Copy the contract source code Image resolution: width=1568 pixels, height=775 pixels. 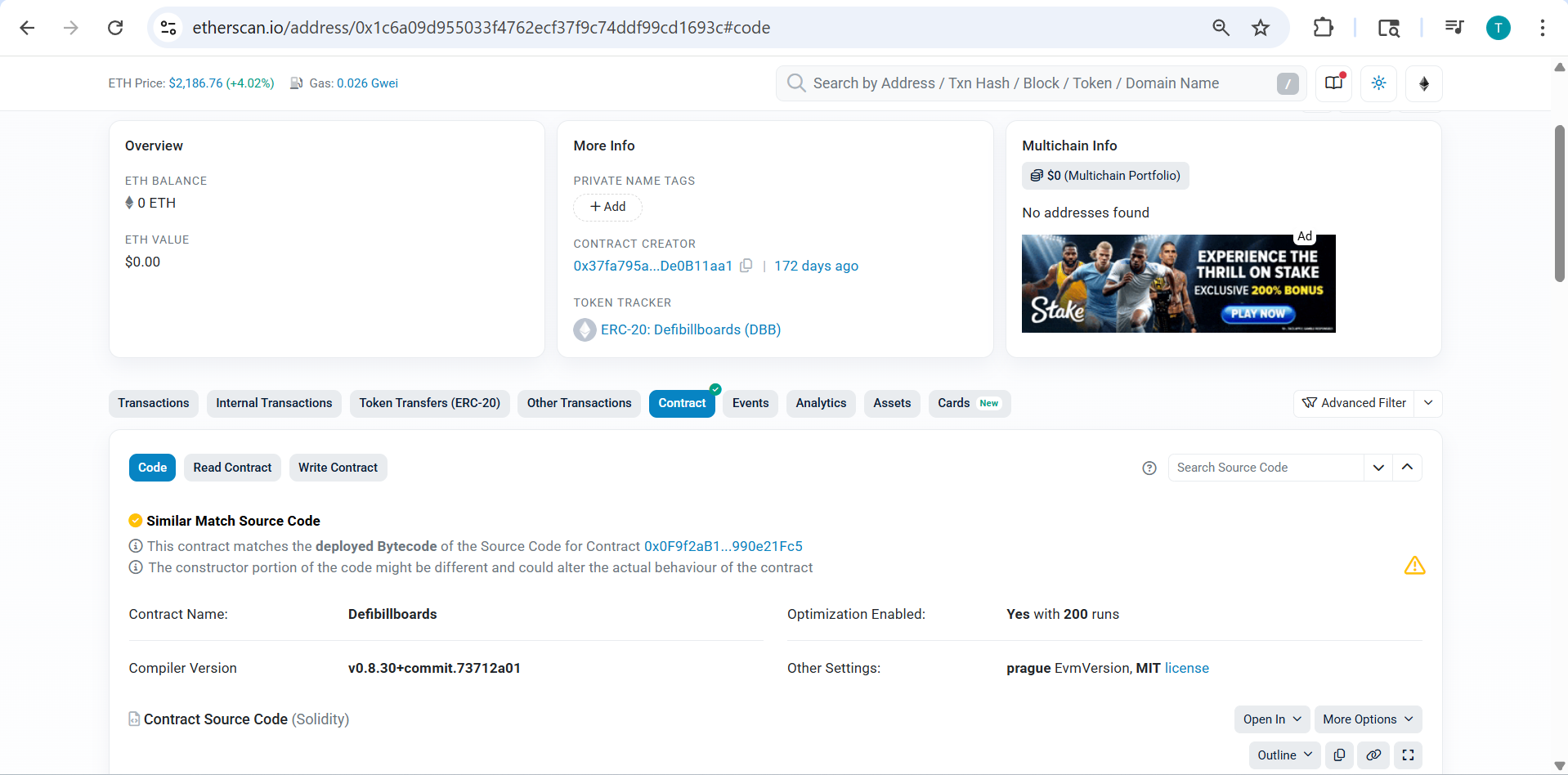(1339, 755)
